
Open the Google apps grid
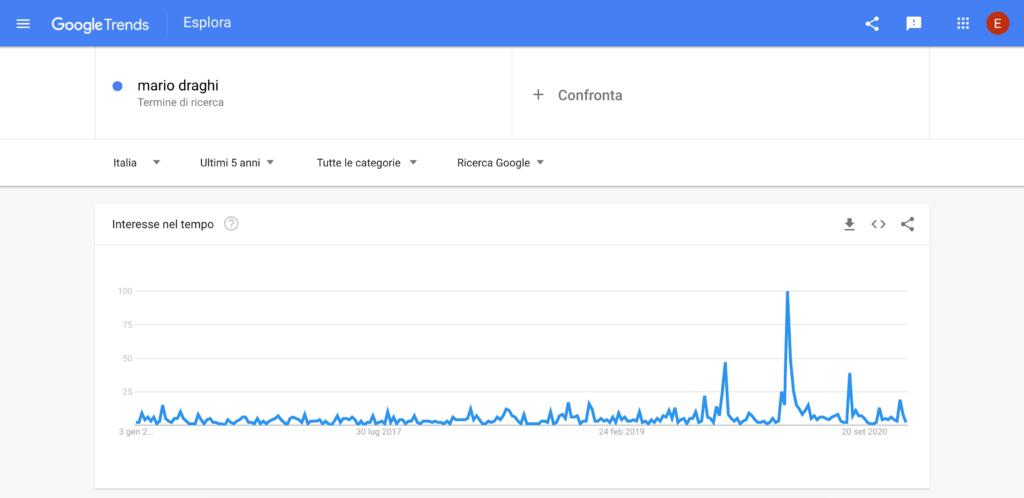click(963, 23)
